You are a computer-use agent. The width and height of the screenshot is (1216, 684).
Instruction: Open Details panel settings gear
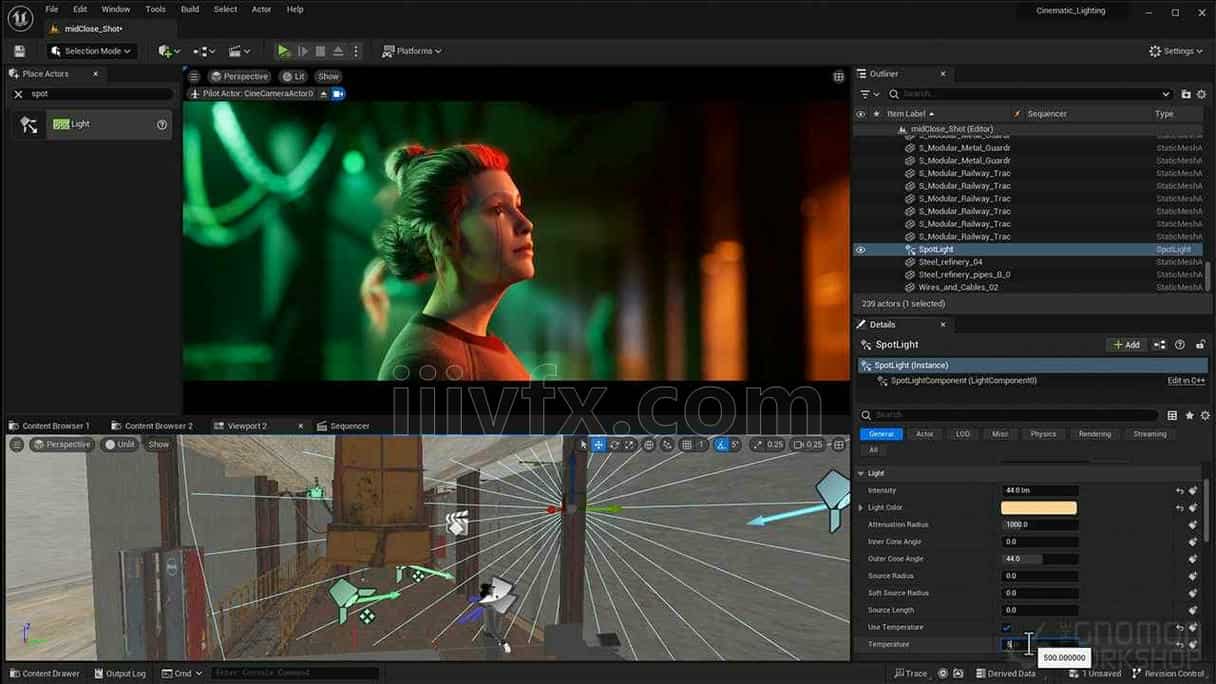1205,416
